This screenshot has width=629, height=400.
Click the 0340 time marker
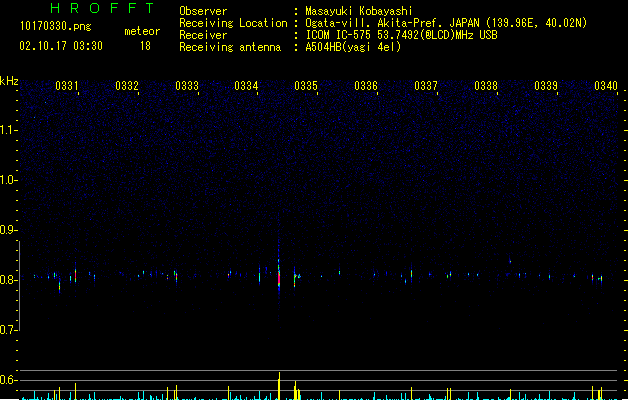pos(606,86)
